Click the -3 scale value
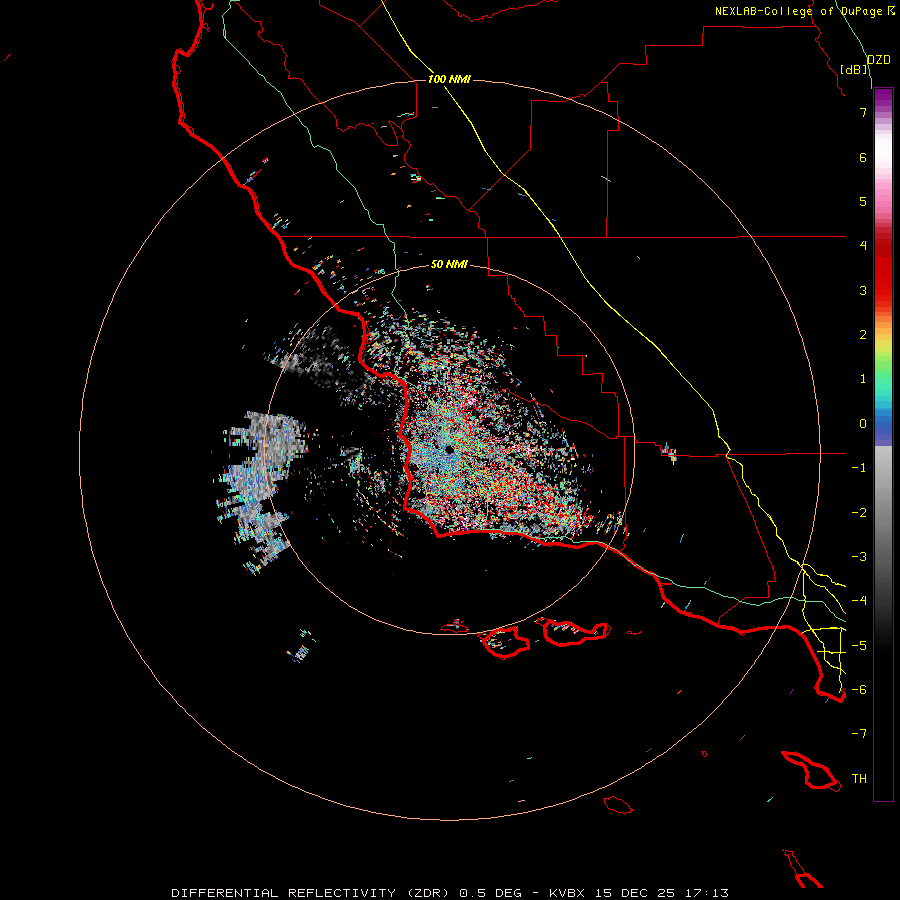Screen dimensions: 900x900 pyautogui.click(x=859, y=557)
